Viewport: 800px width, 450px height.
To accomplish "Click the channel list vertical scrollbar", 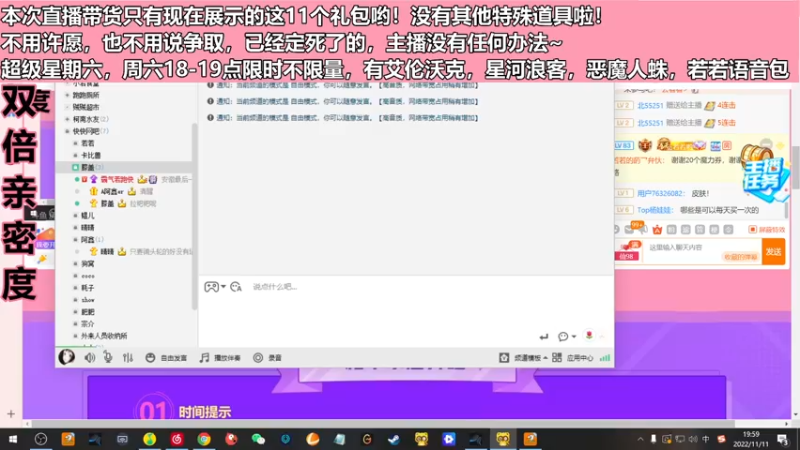I will 194,217.
